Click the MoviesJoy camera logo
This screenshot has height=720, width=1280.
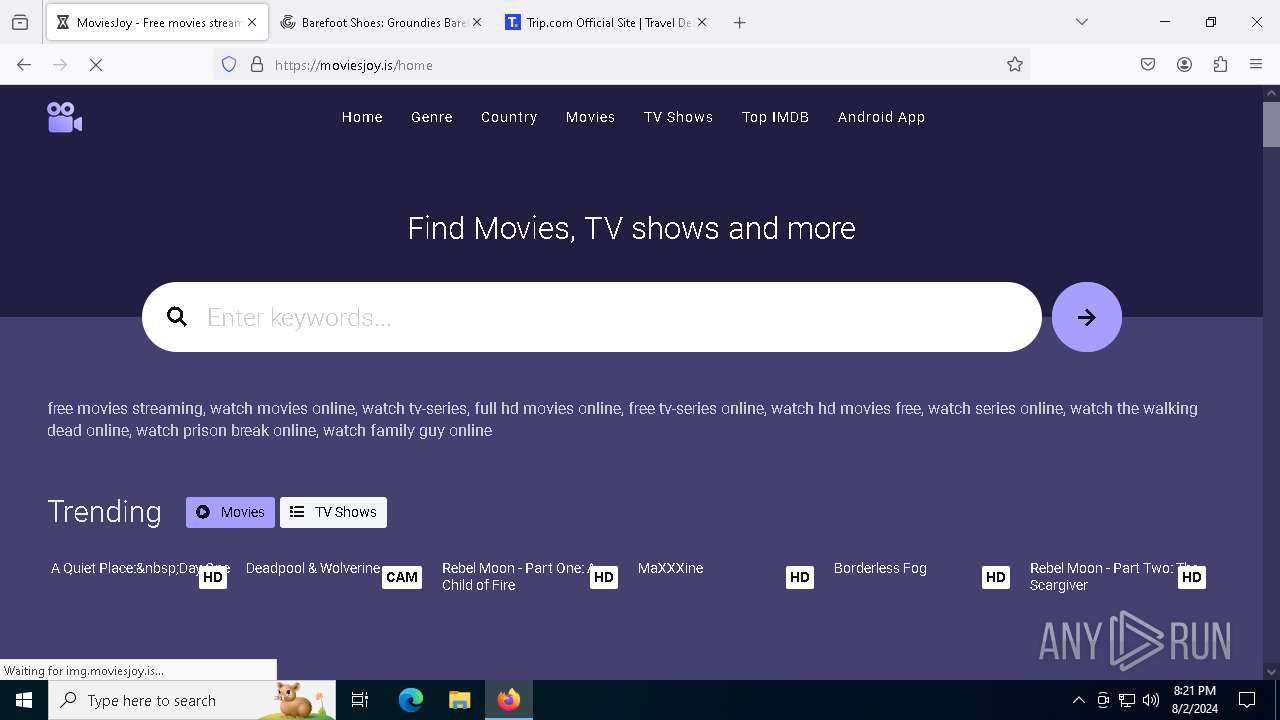pyautogui.click(x=65, y=117)
